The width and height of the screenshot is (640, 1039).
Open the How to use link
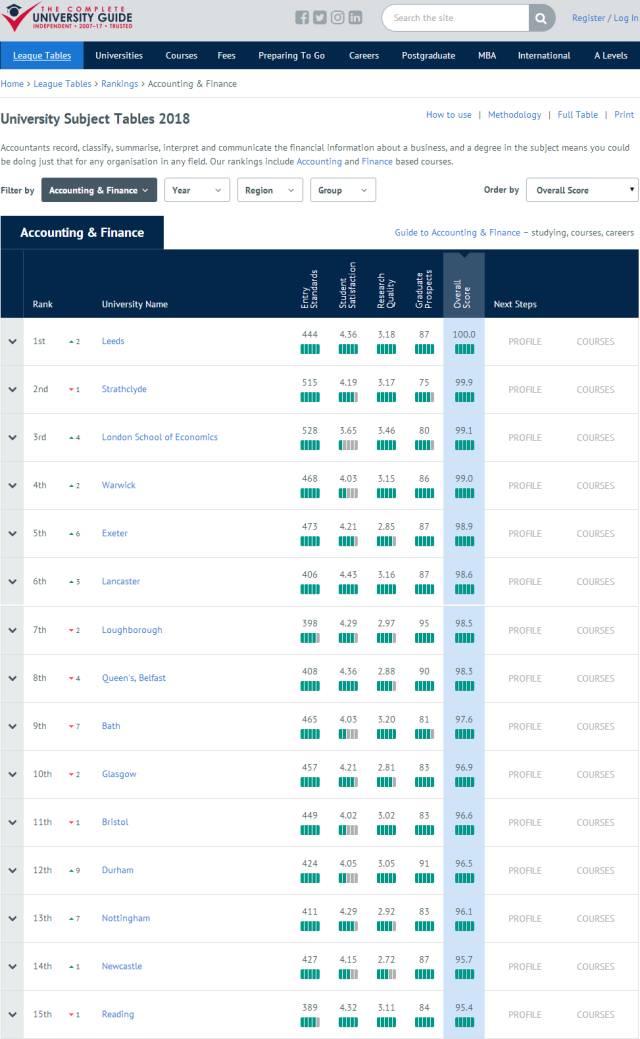(449, 115)
